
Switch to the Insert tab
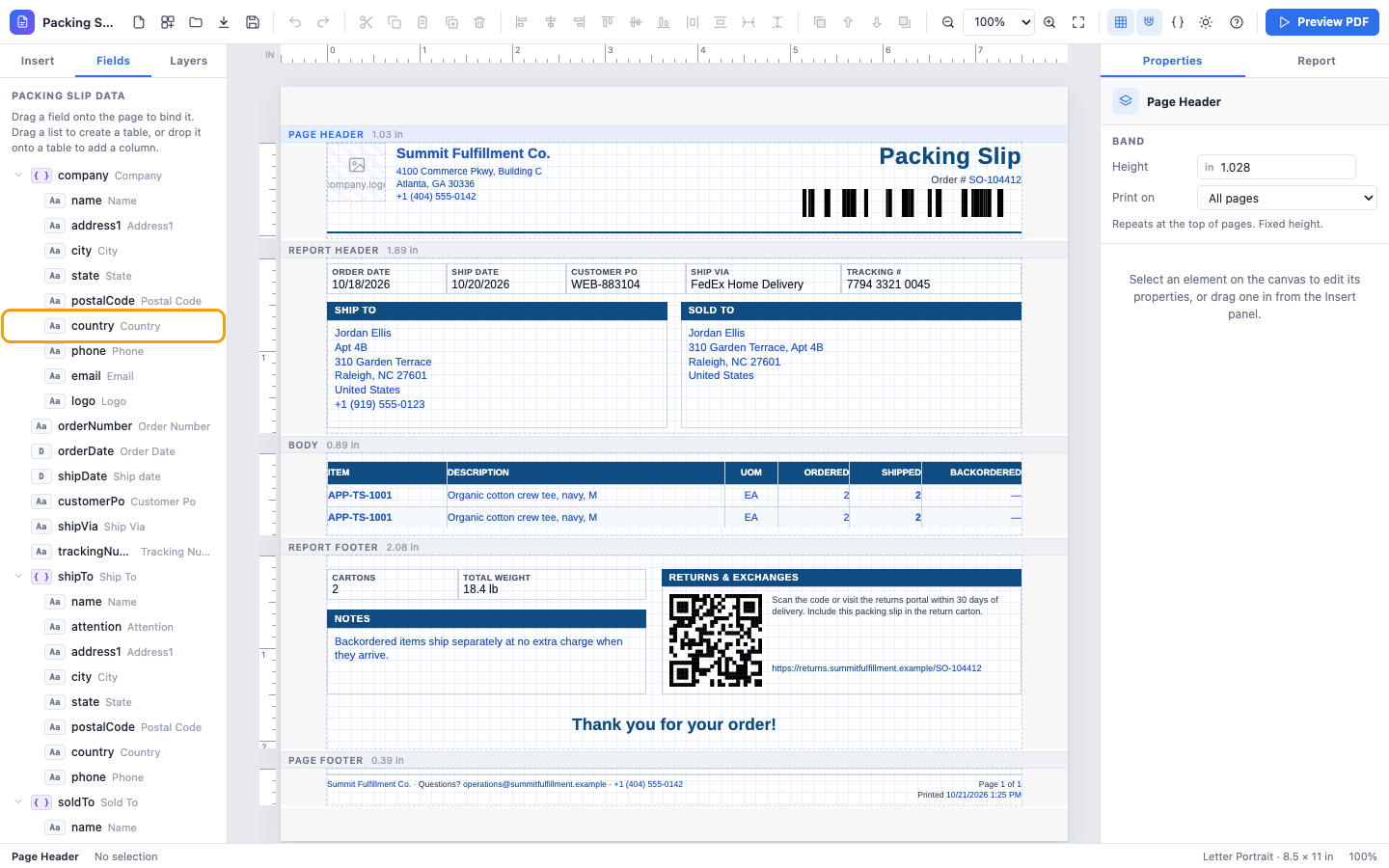pos(38,61)
